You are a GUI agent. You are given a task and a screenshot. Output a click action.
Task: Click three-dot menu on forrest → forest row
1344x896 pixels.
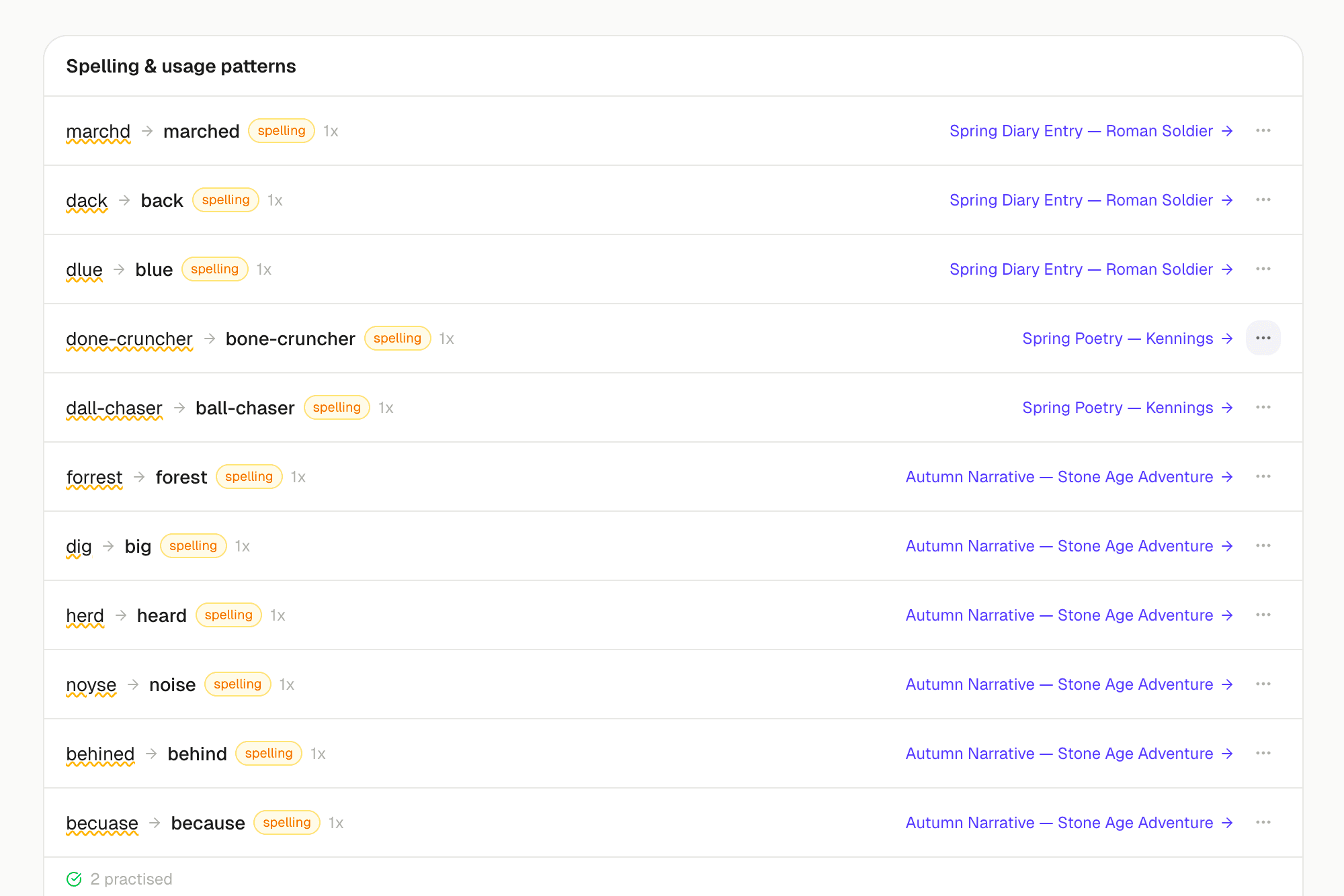[1263, 477]
